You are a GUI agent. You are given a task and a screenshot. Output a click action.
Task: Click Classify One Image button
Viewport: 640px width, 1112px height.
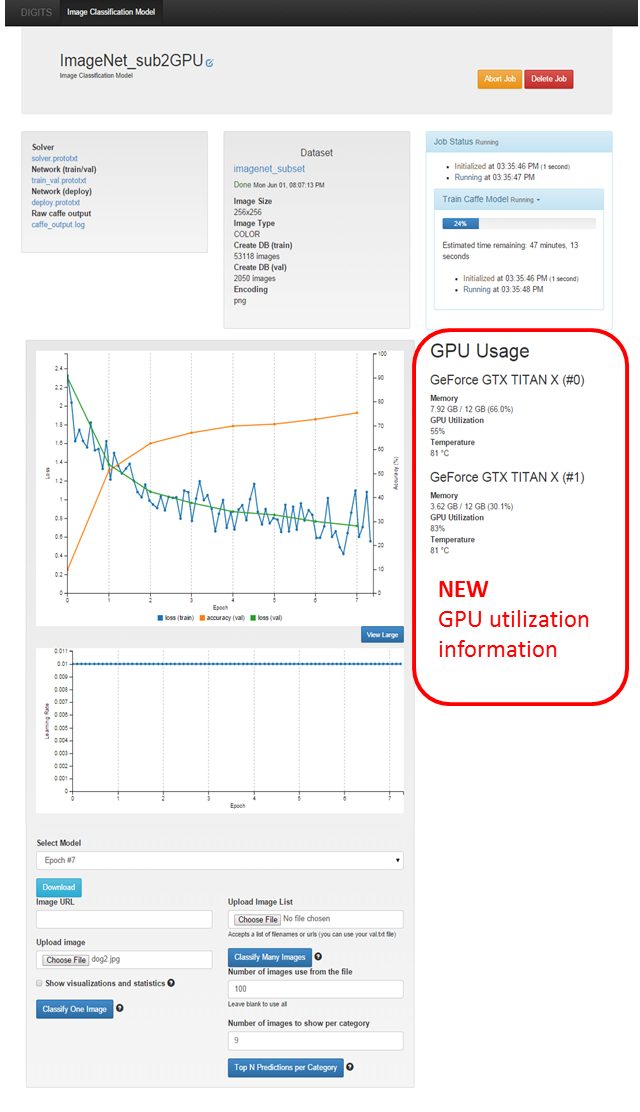click(x=75, y=1009)
